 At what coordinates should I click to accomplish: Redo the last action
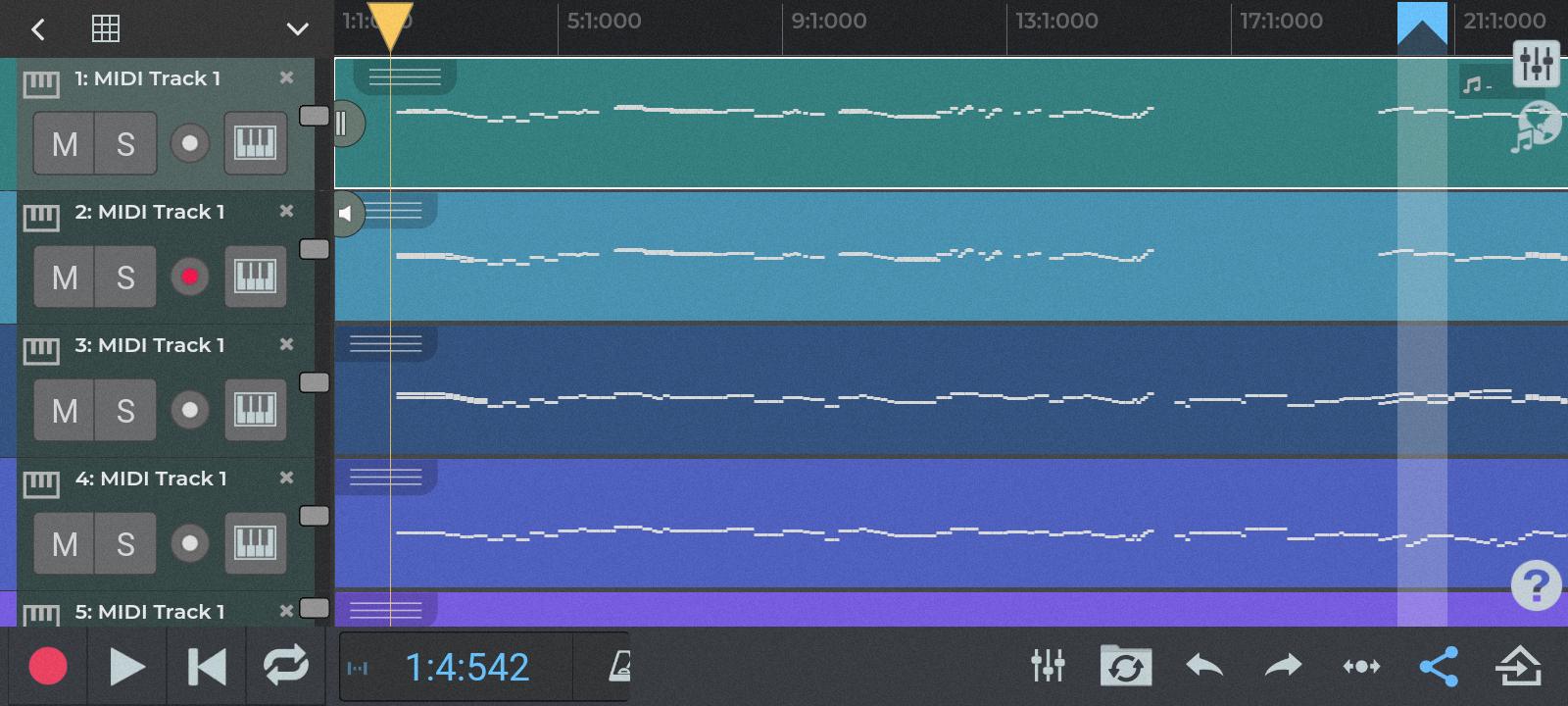pos(1283,667)
